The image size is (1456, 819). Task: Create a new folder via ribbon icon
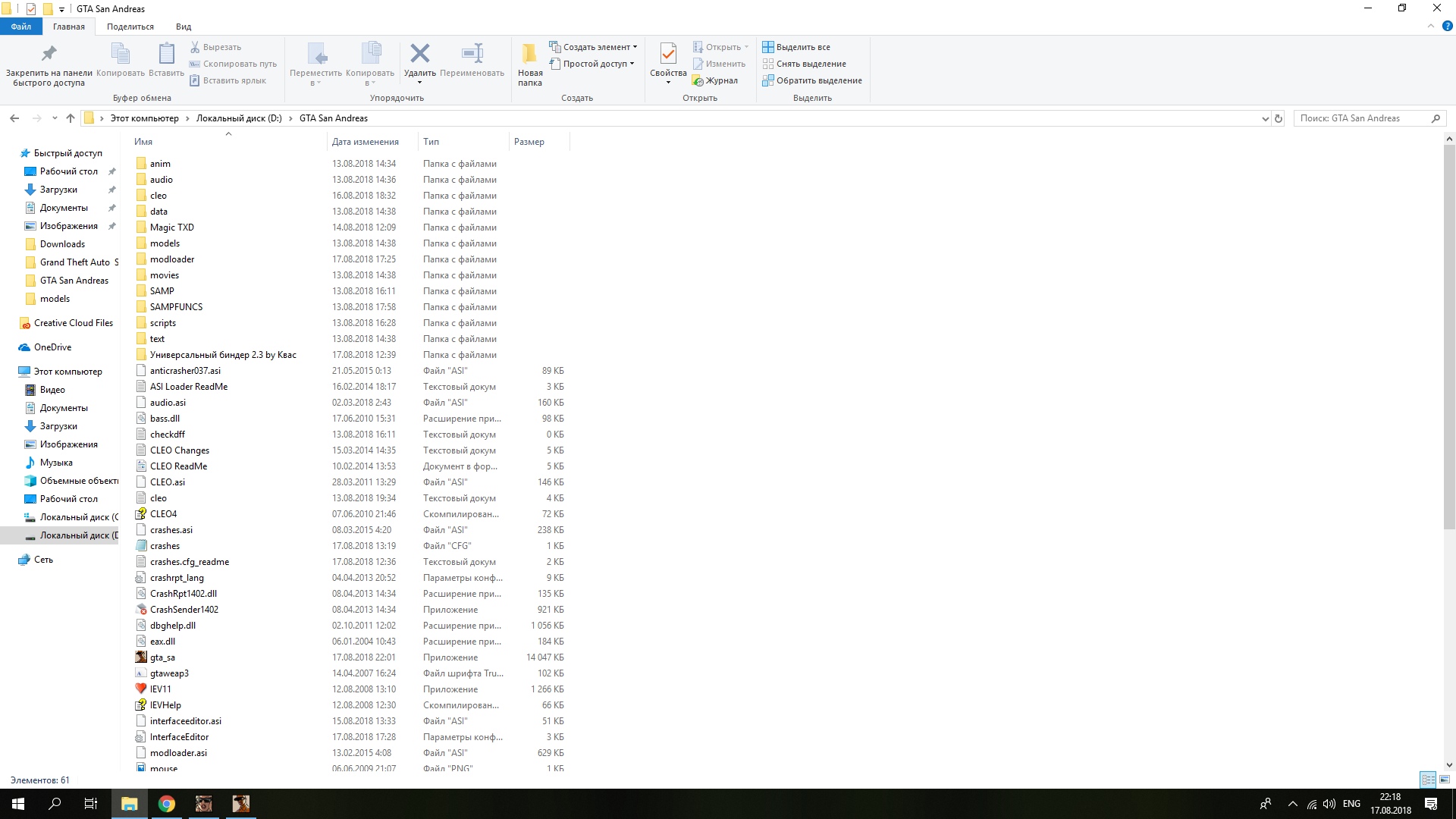[x=530, y=54]
